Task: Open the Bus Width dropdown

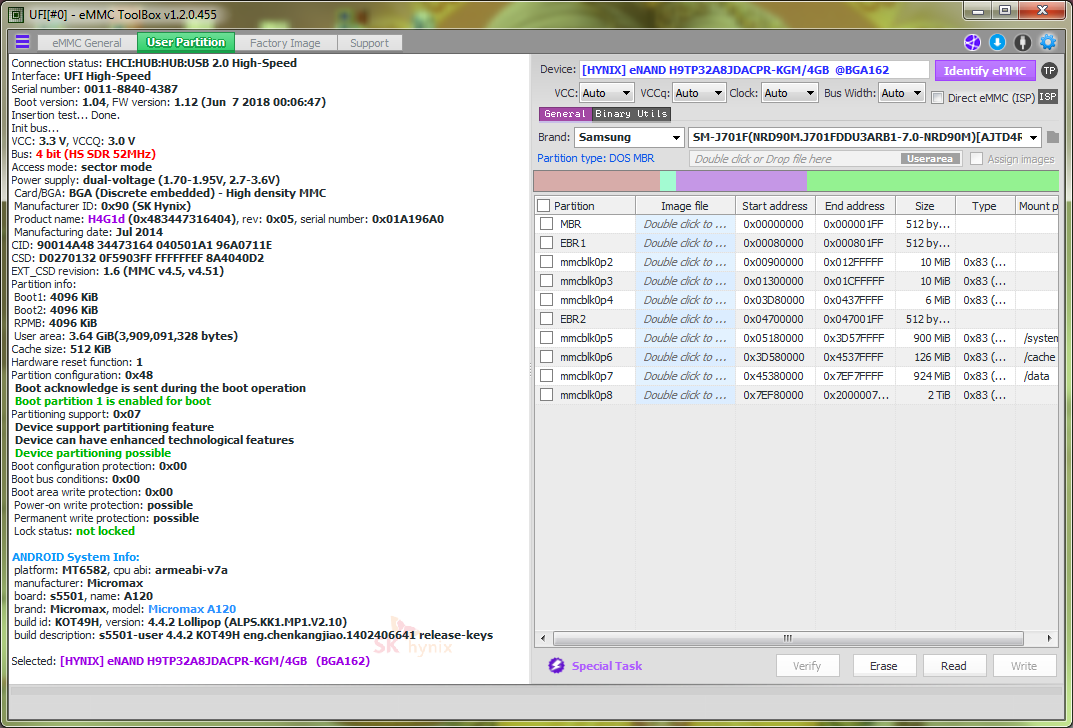Action: click(x=902, y=93)
